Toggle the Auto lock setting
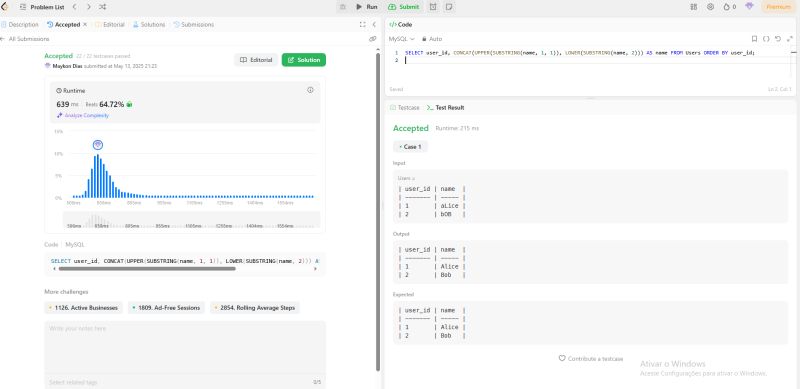 tap(433, 39)
